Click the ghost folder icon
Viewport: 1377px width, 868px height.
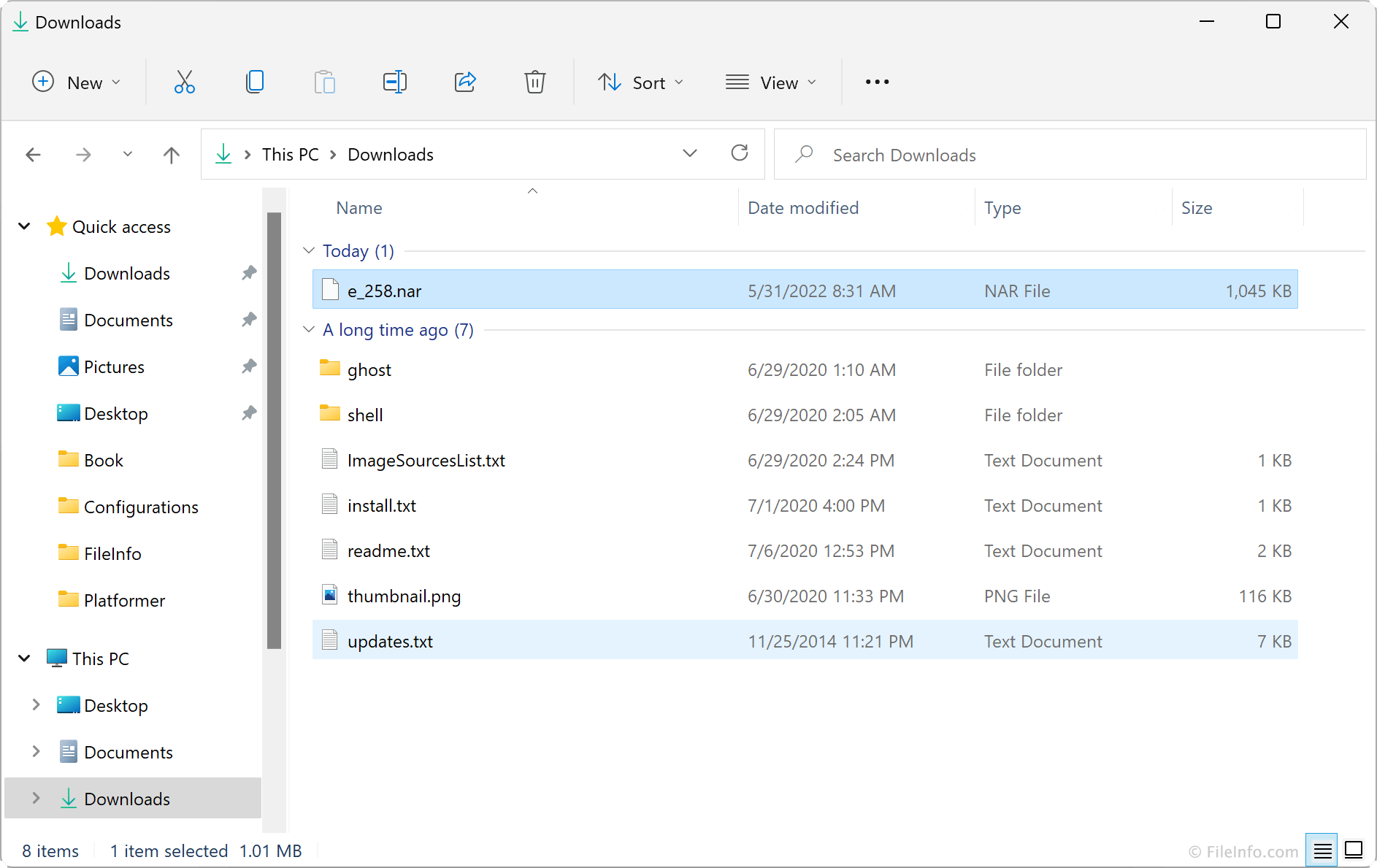click(330, 367)
